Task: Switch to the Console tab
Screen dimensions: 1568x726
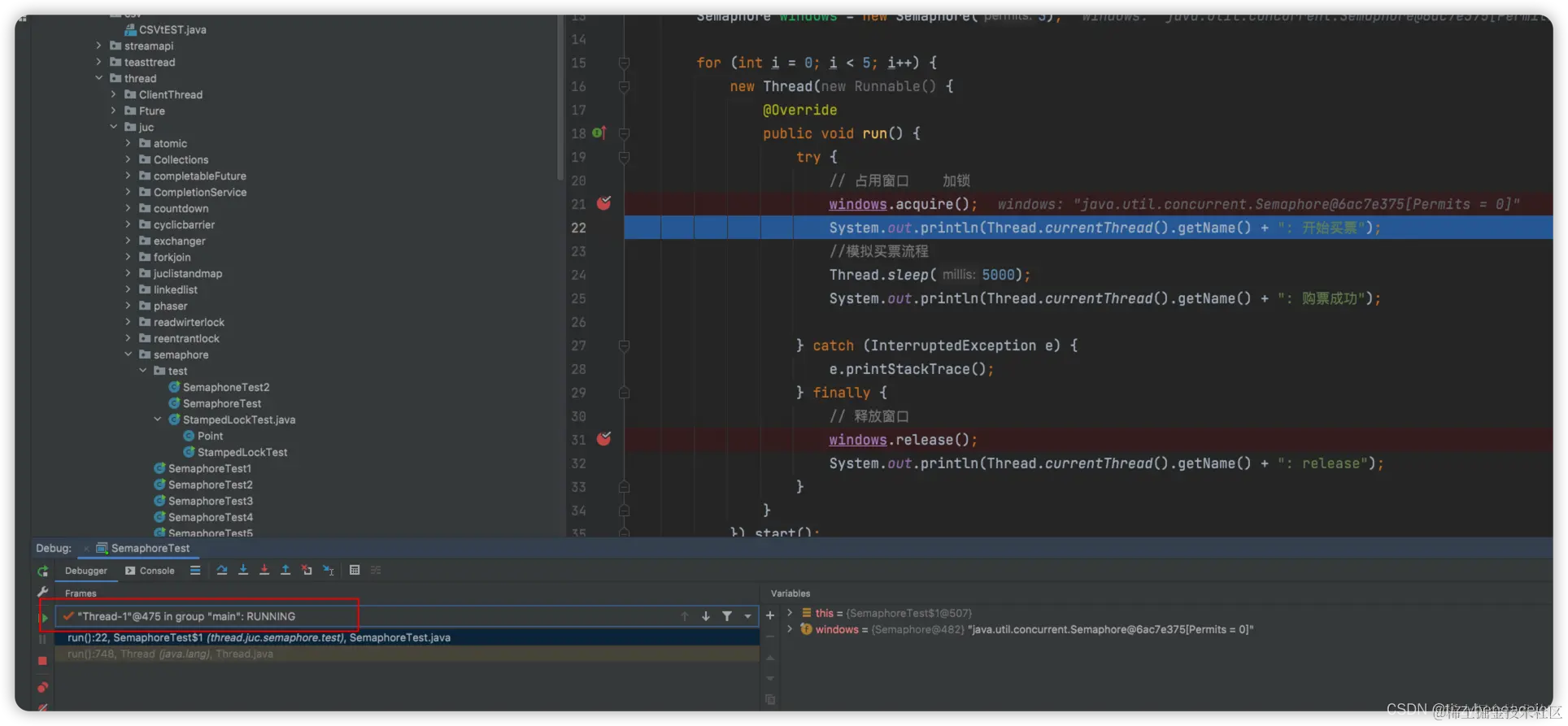Action: click(x=150, y=571)
